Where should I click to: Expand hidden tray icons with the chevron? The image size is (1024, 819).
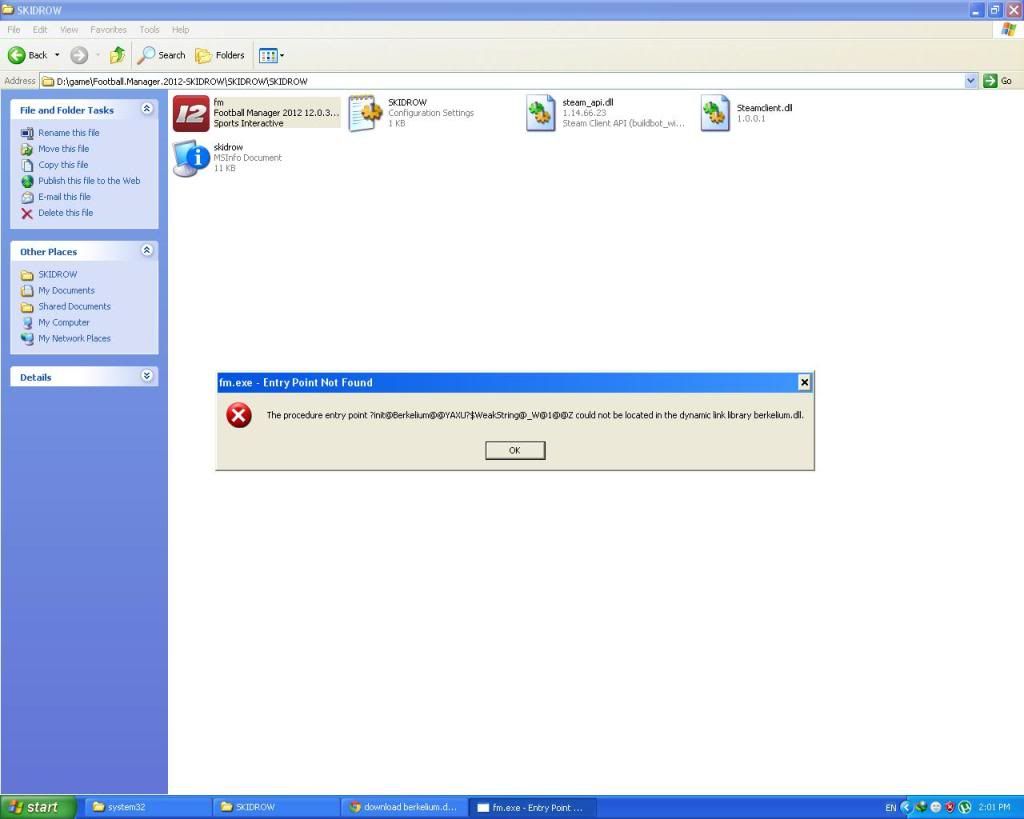click(906, 808)
